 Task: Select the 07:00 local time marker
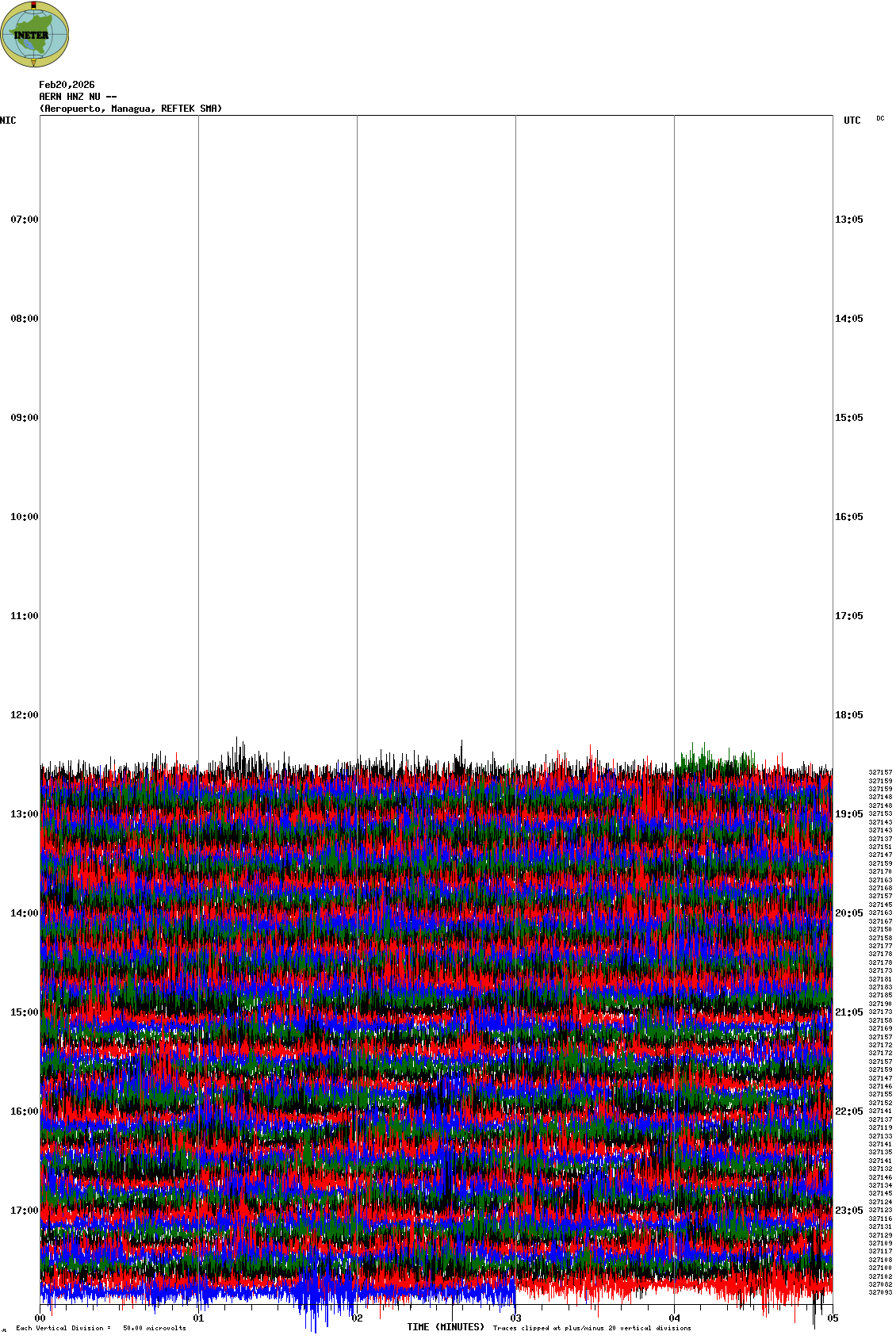click(24, 220)
